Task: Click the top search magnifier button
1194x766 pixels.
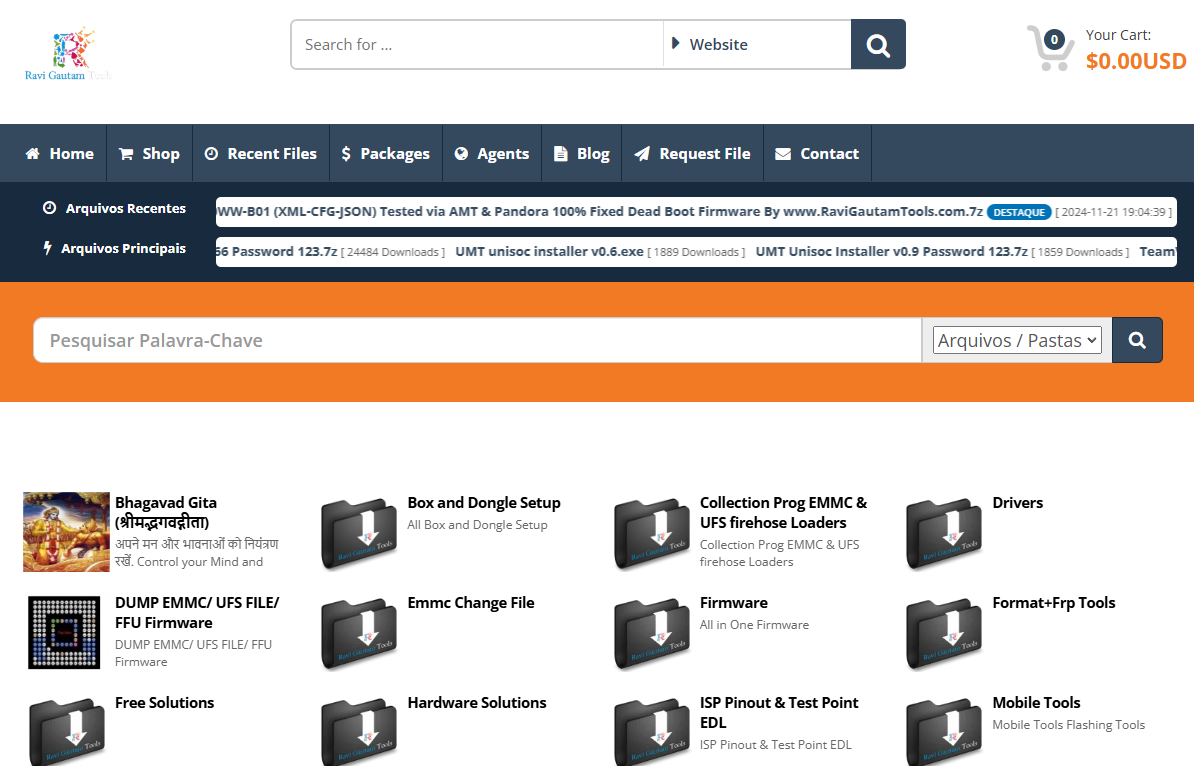Action: [878, 45]
